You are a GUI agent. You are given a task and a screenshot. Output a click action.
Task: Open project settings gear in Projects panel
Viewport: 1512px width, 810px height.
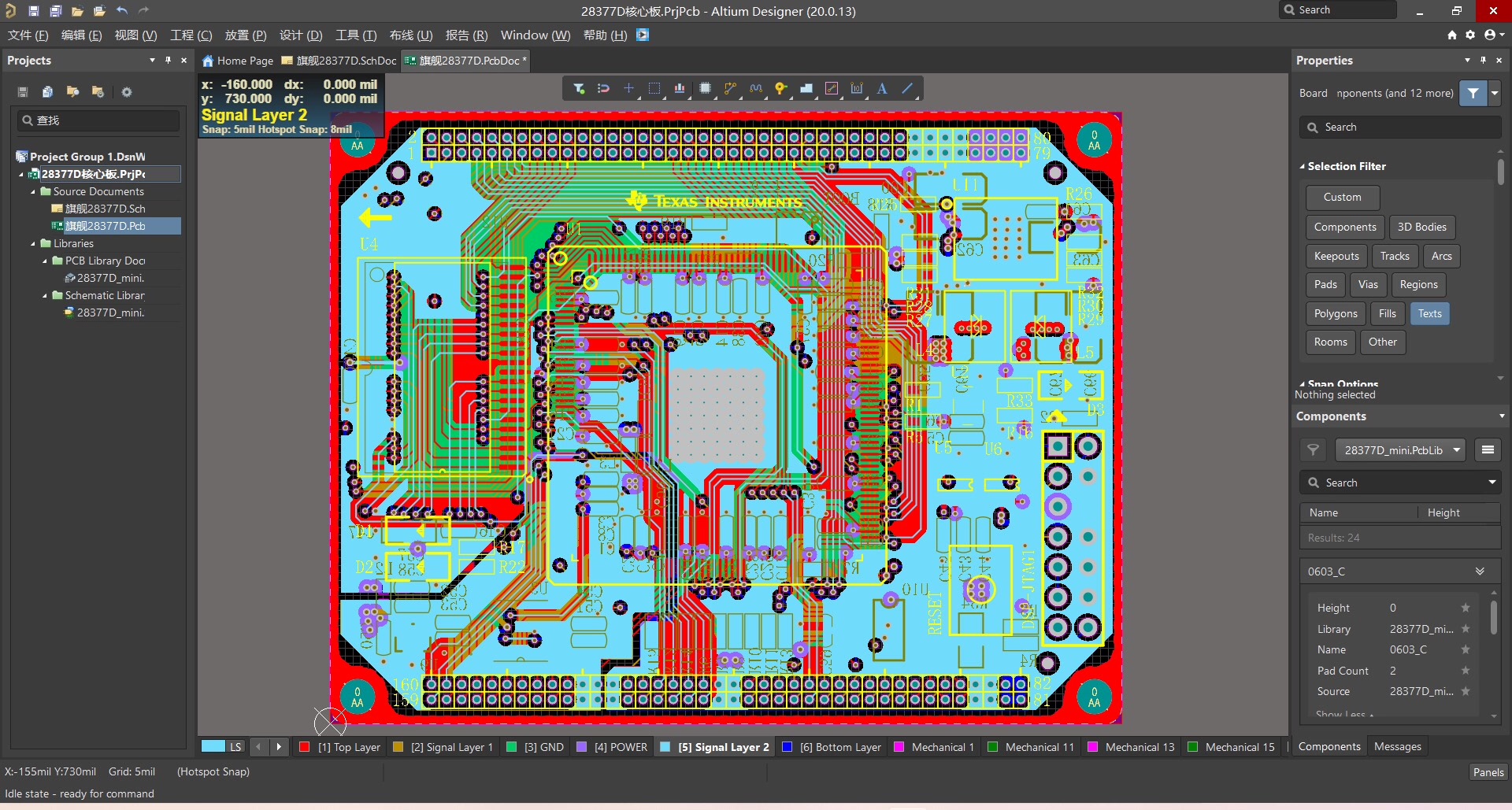[x=126, y=92]
